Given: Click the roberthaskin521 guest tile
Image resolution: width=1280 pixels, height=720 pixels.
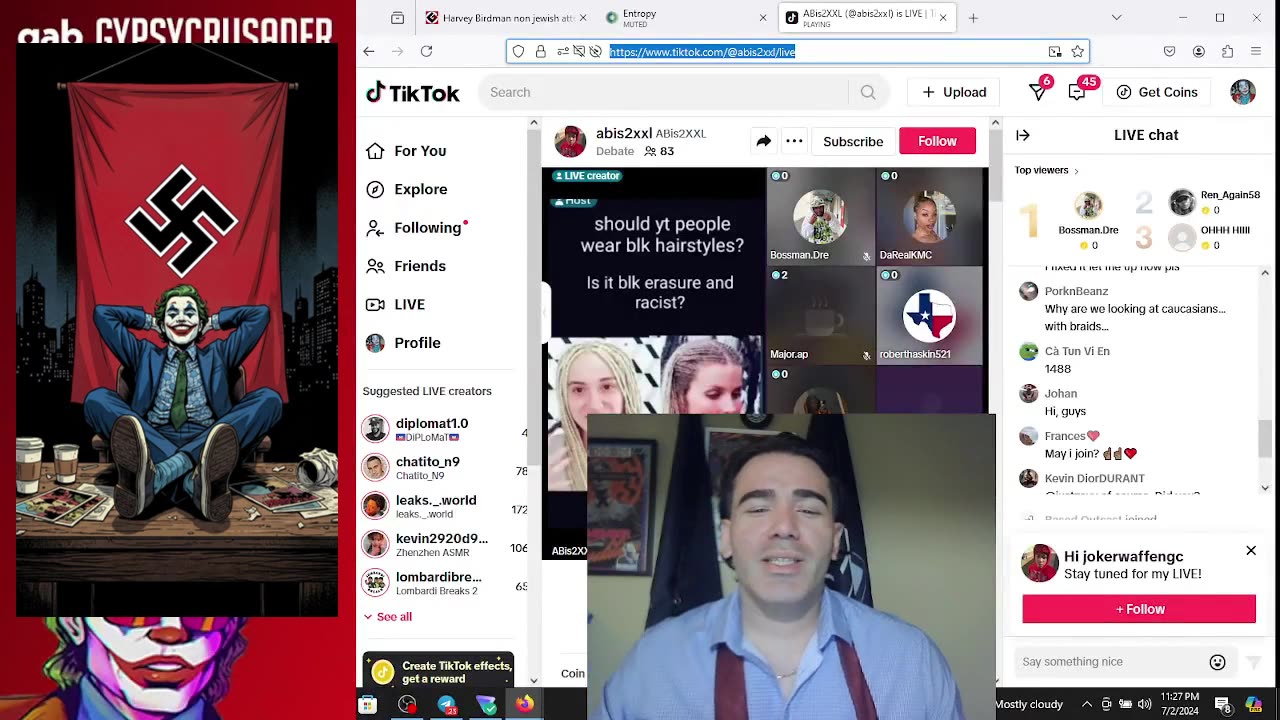Looking at the screenshot, I should [x=929, y=315].
